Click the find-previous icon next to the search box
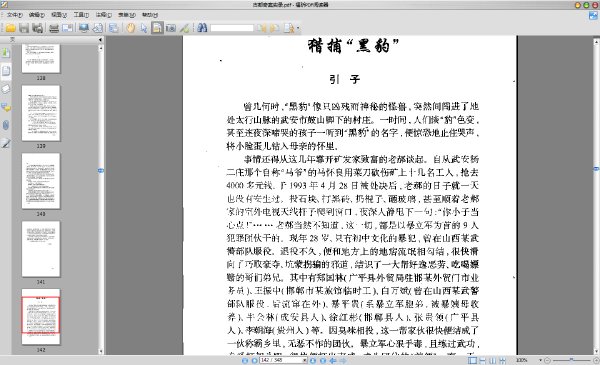This screenshot has height=365, width=600. (261, 28)
